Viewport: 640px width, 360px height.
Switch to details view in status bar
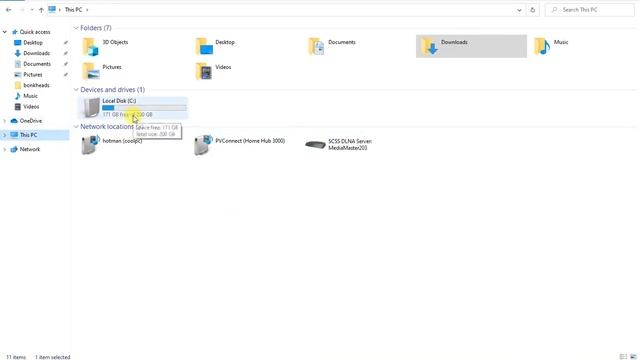pos(623,357)
